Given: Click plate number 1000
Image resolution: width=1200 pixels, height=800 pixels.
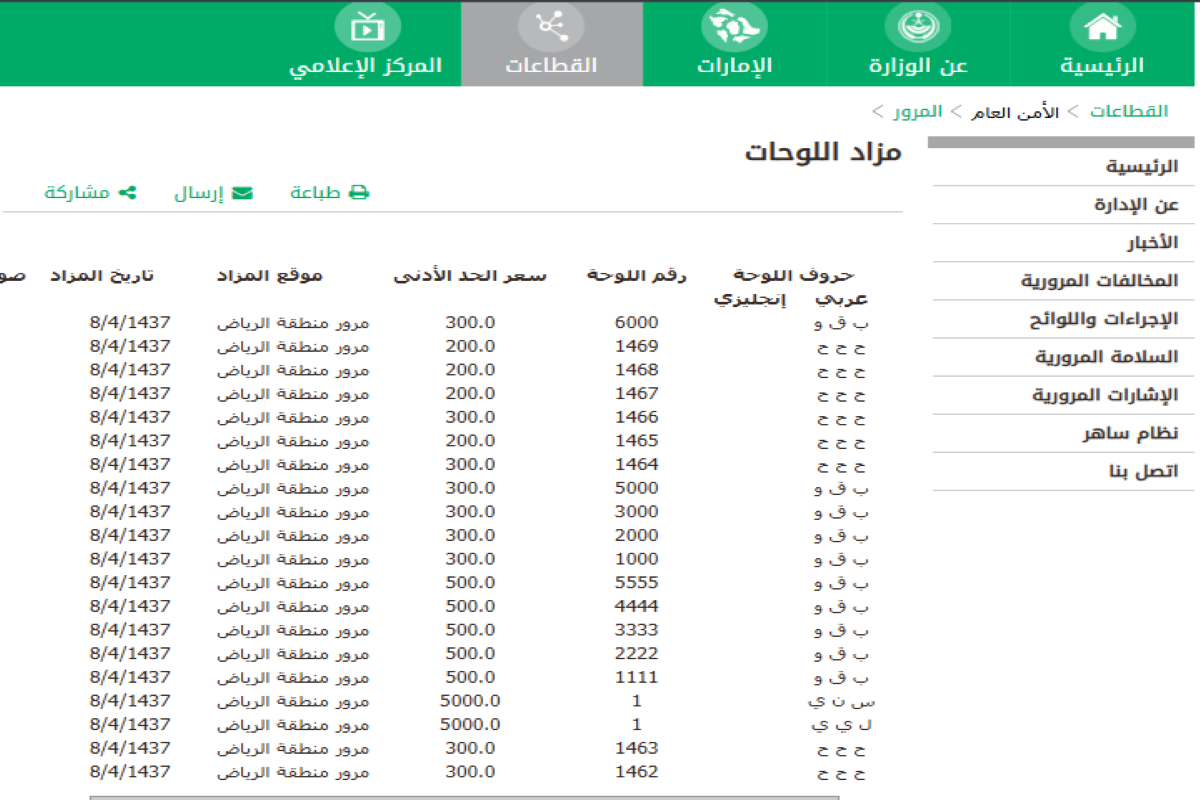Looking at the screenshot, I should [x=637, y=559].
